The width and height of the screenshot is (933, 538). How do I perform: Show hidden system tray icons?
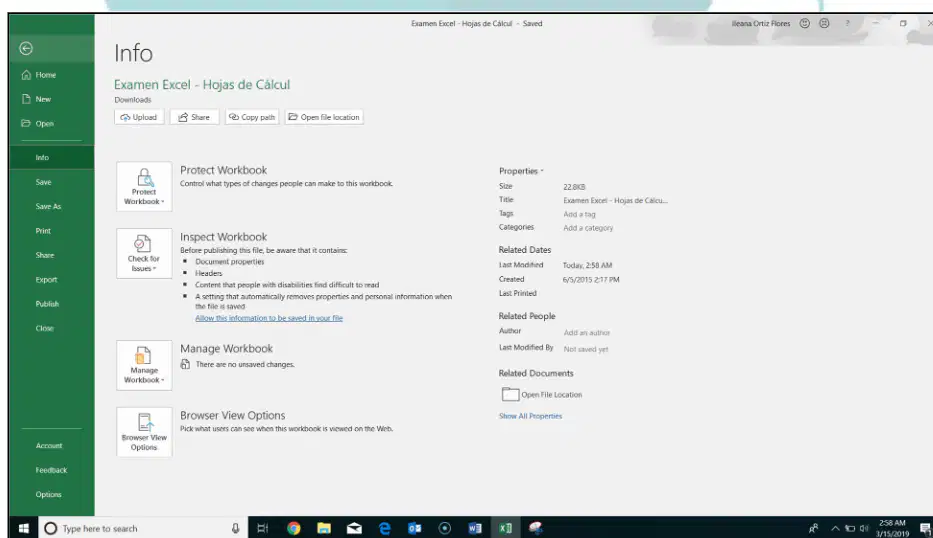pos(835,528)
